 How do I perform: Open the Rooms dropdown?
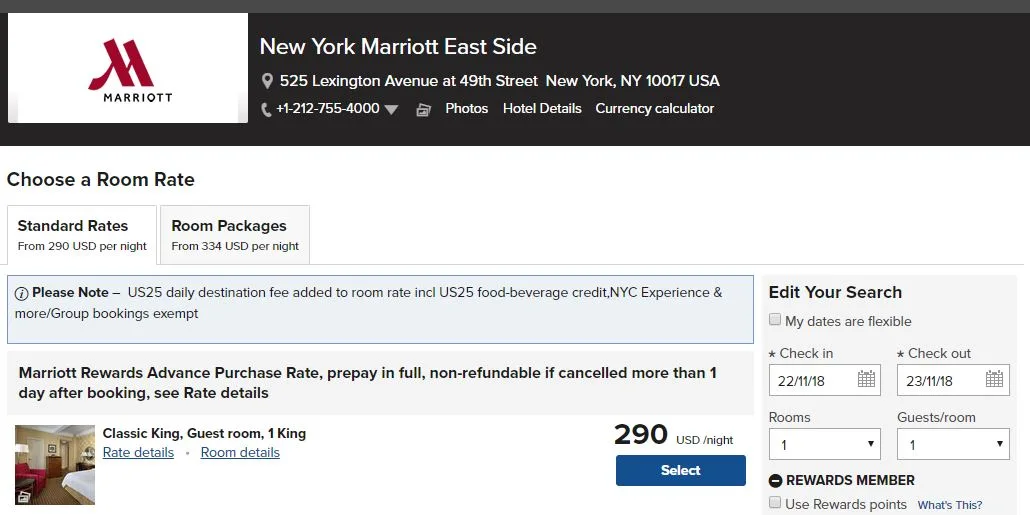824,444
